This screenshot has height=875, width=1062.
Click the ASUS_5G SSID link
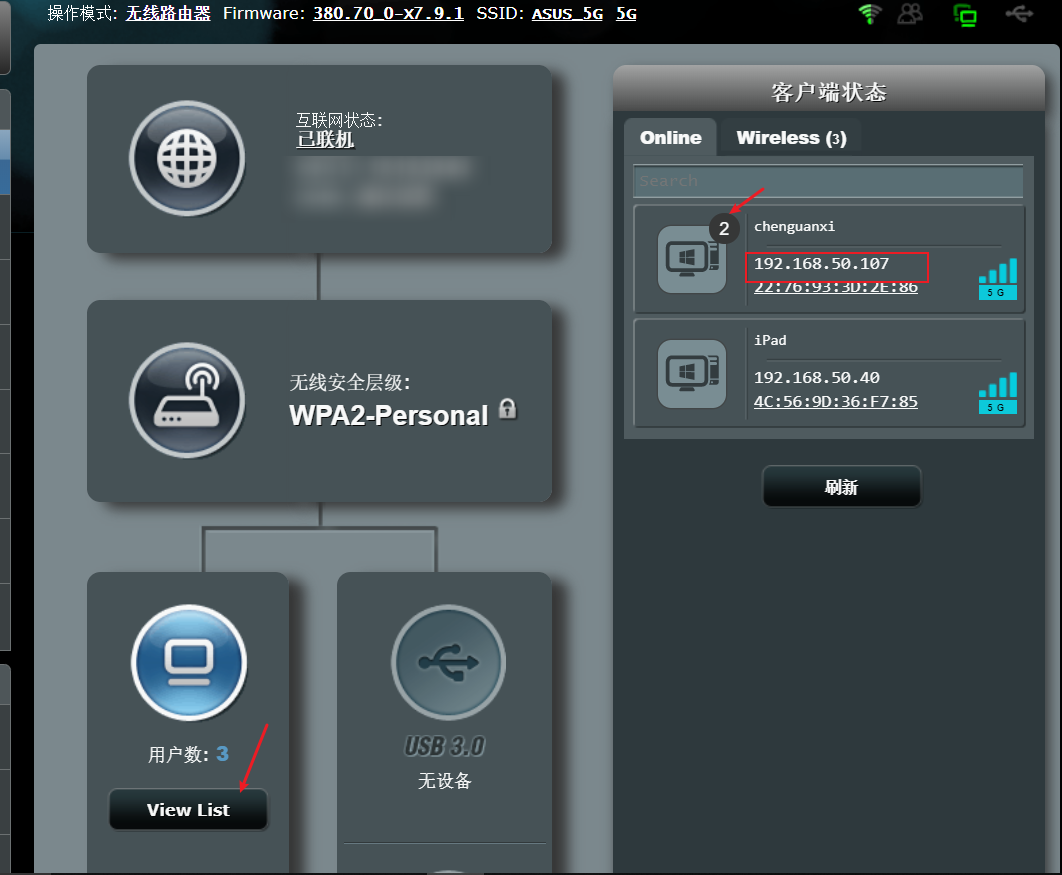click(x=567, y=14)
